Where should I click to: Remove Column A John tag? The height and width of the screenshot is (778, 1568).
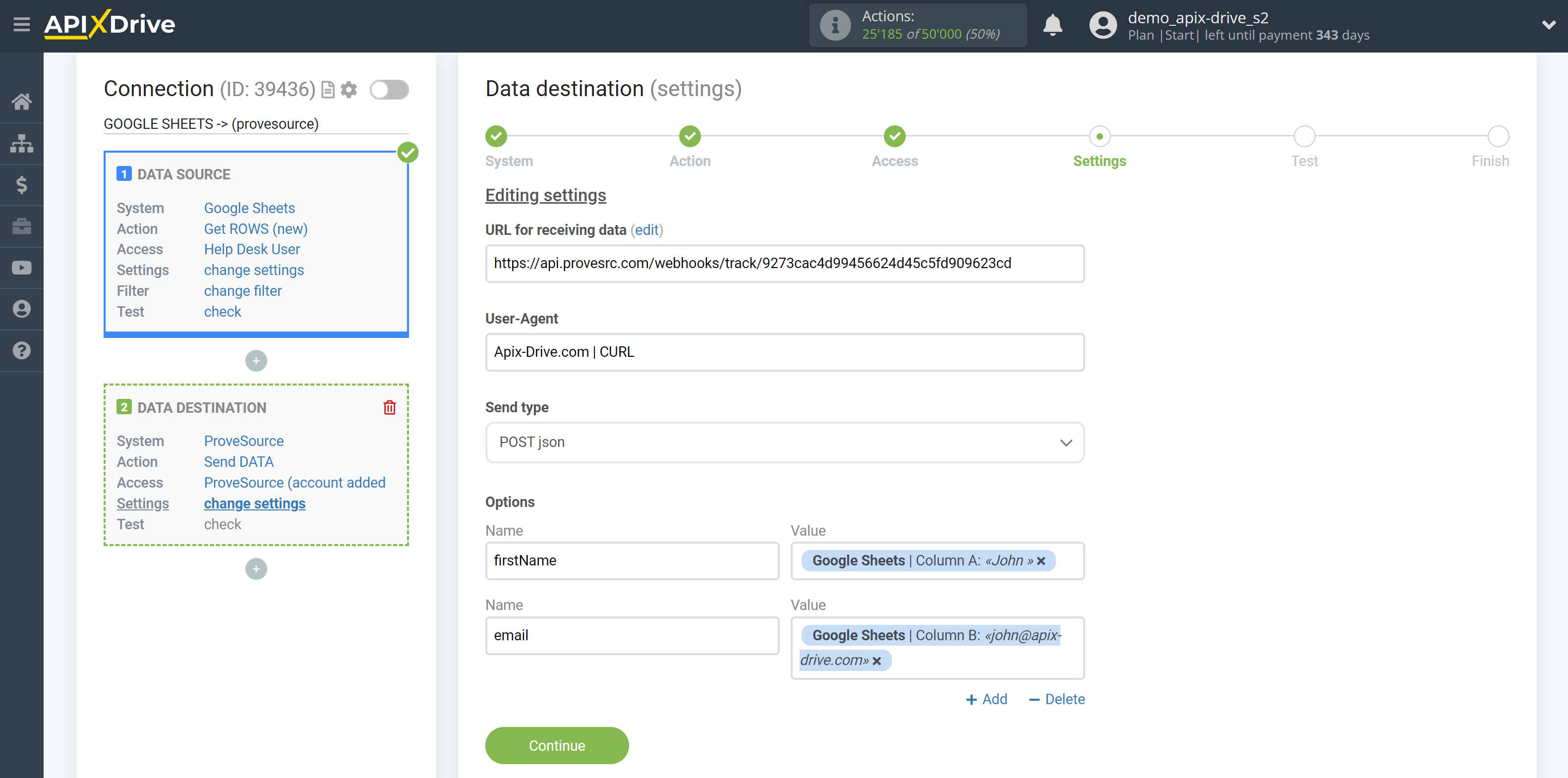click(1042, 561)
